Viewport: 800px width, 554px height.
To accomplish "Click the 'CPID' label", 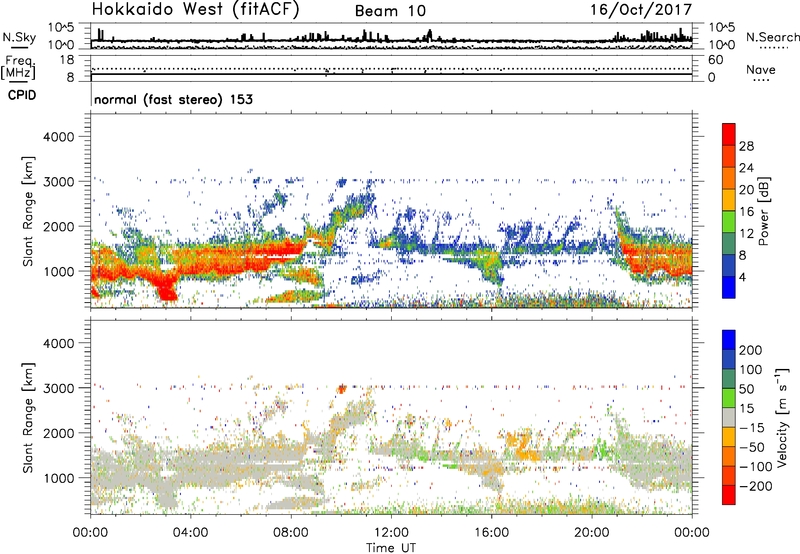I will (22, 95).
